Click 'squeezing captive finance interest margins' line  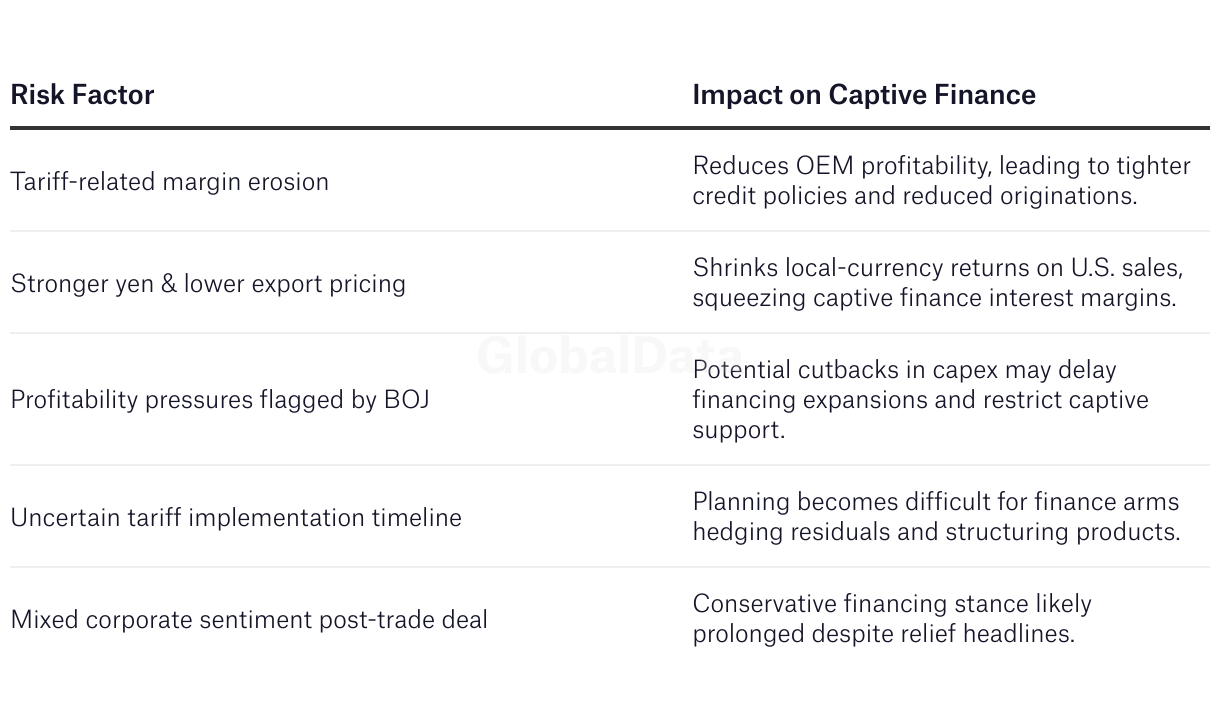point(934,298)
